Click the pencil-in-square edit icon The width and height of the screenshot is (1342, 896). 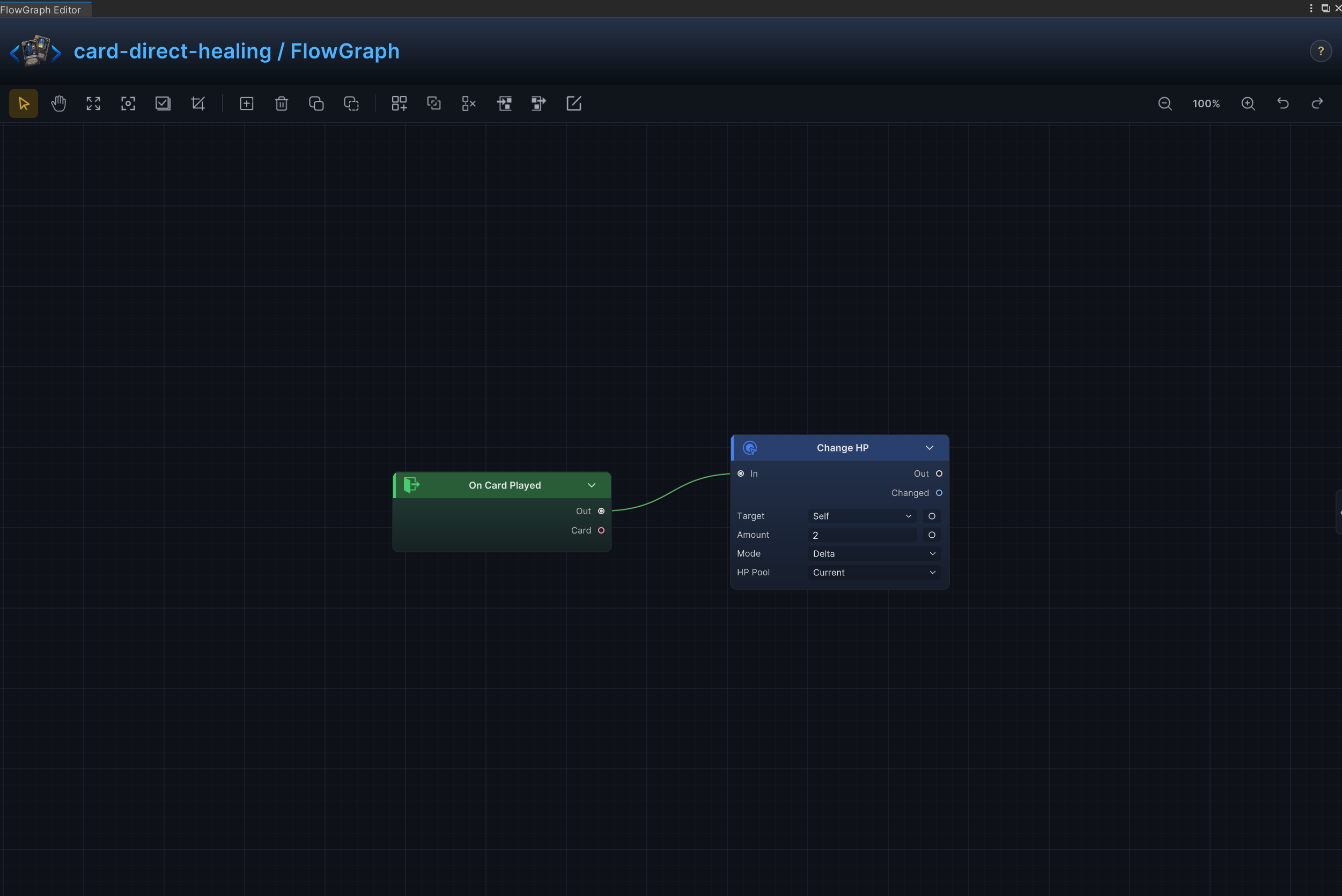574,103
